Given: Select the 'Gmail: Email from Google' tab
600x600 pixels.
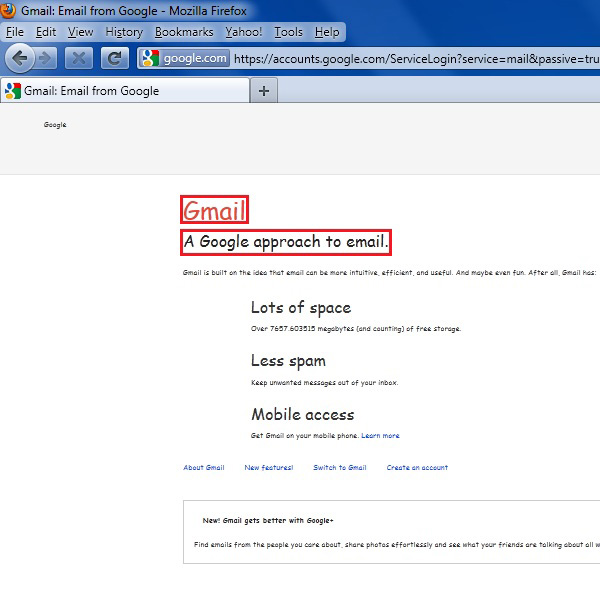Looking at the screenshot, I should click(x=125, y=91).
